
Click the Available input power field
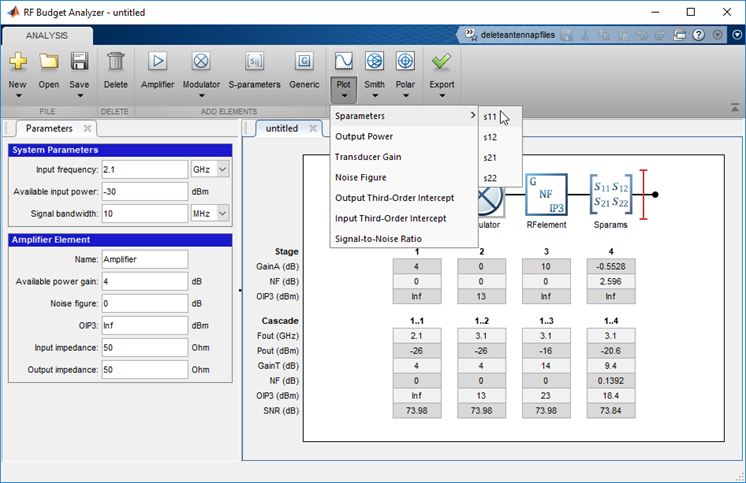click(143, 191)
